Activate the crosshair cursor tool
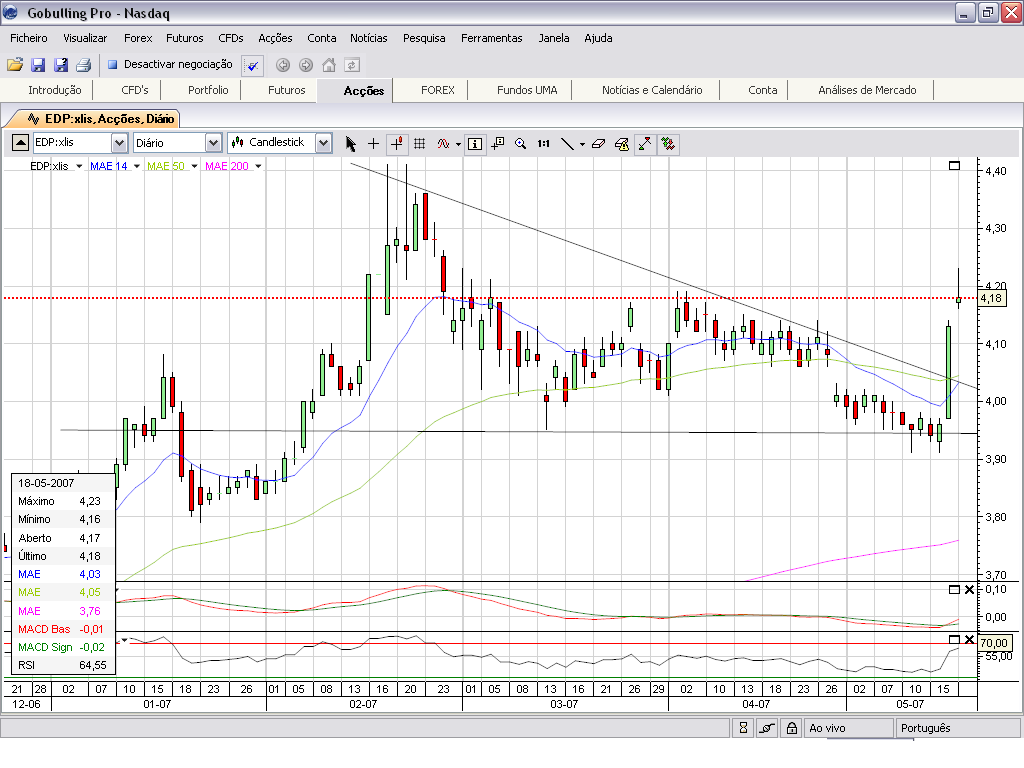1024x768 pixels. (x=374, y=143)
